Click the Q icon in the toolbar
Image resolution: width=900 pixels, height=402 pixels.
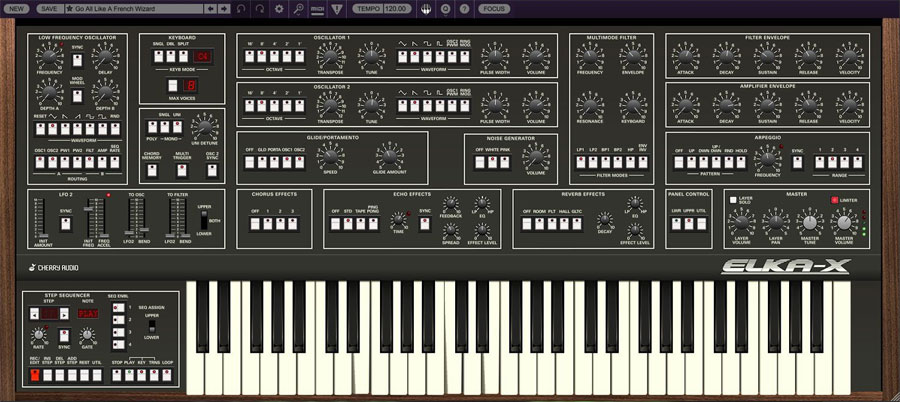pos(445,9)
